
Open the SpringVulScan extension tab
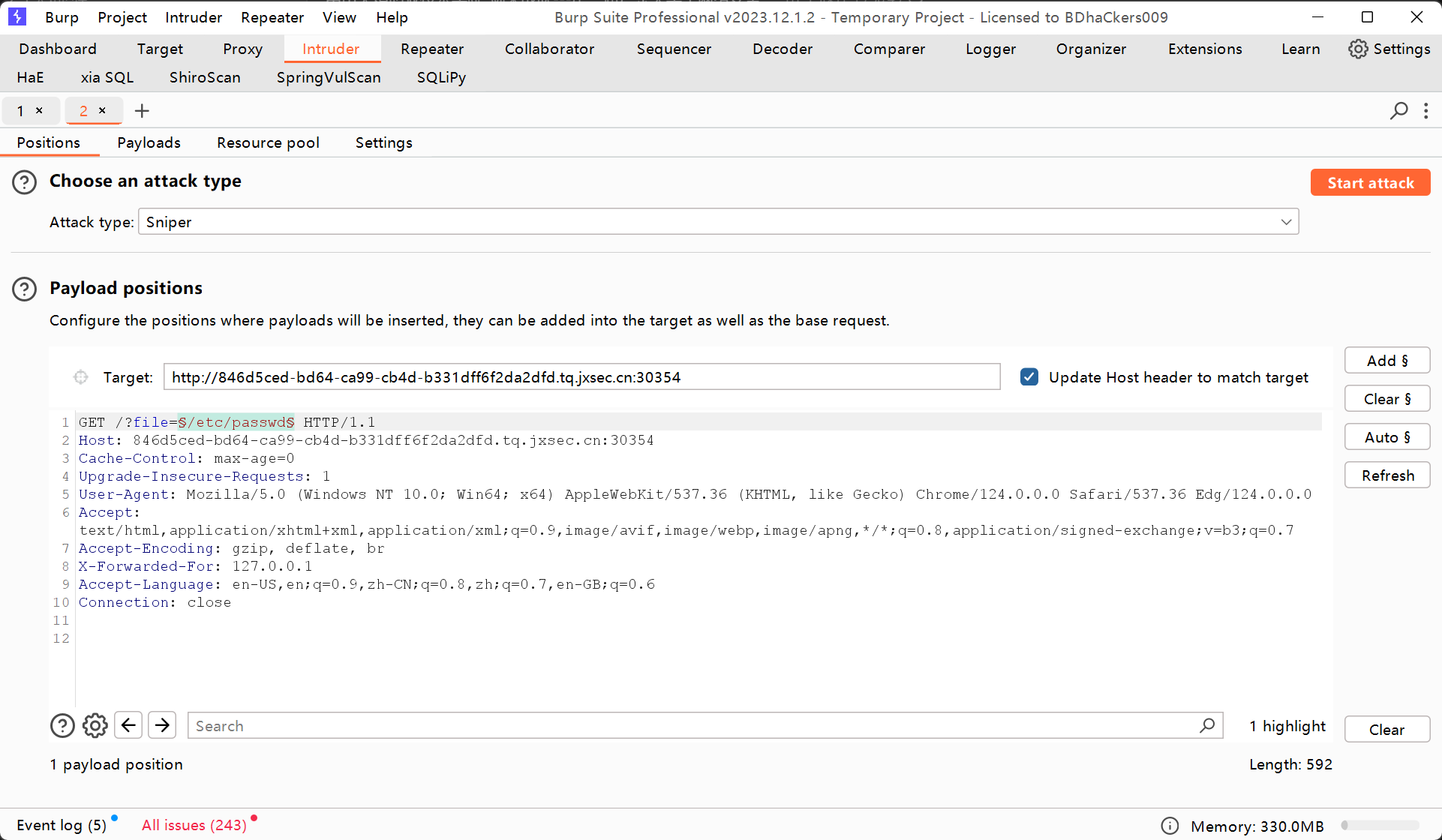click(329, 77)
